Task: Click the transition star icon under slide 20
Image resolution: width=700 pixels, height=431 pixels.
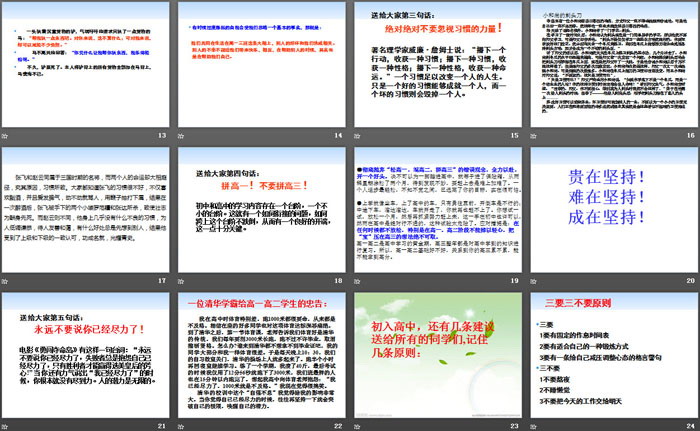Action: pyautogui.click(x=533, y=281)
